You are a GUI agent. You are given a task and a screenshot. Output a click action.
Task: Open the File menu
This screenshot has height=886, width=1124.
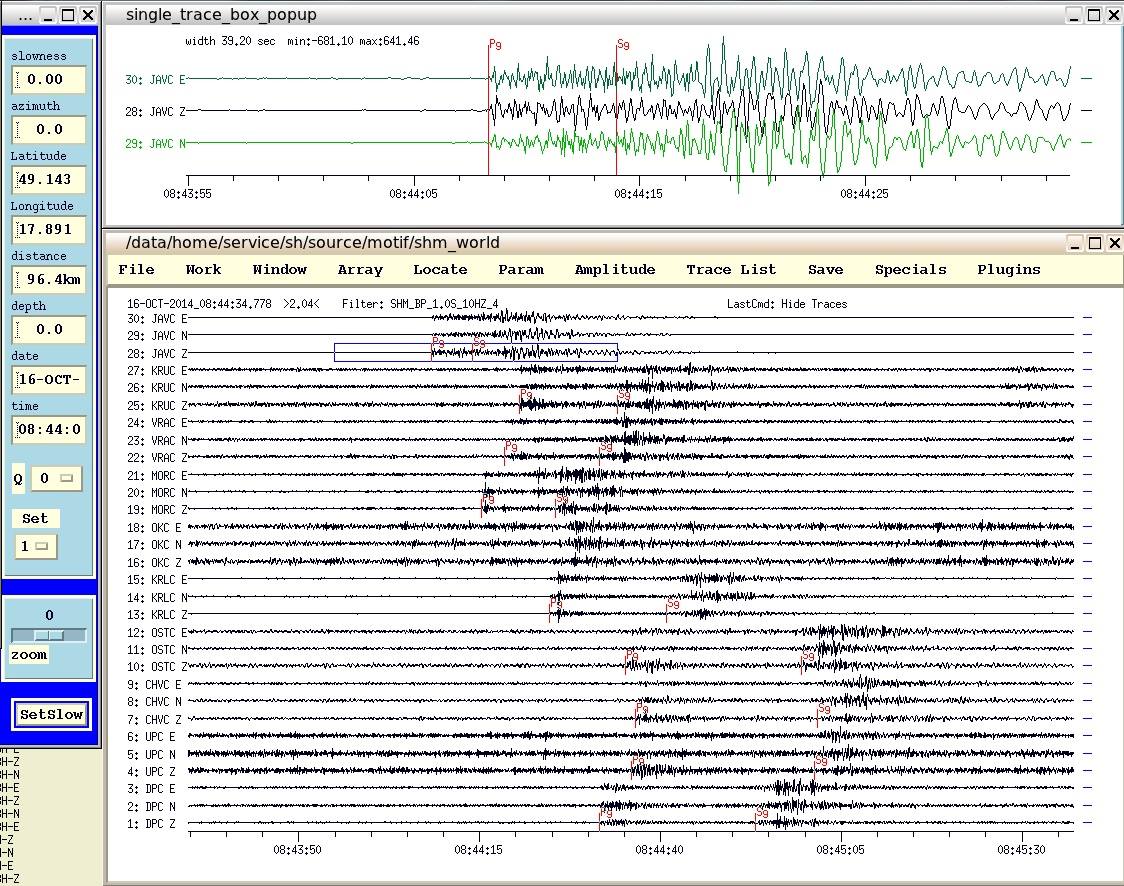click(x=136, y=269)
